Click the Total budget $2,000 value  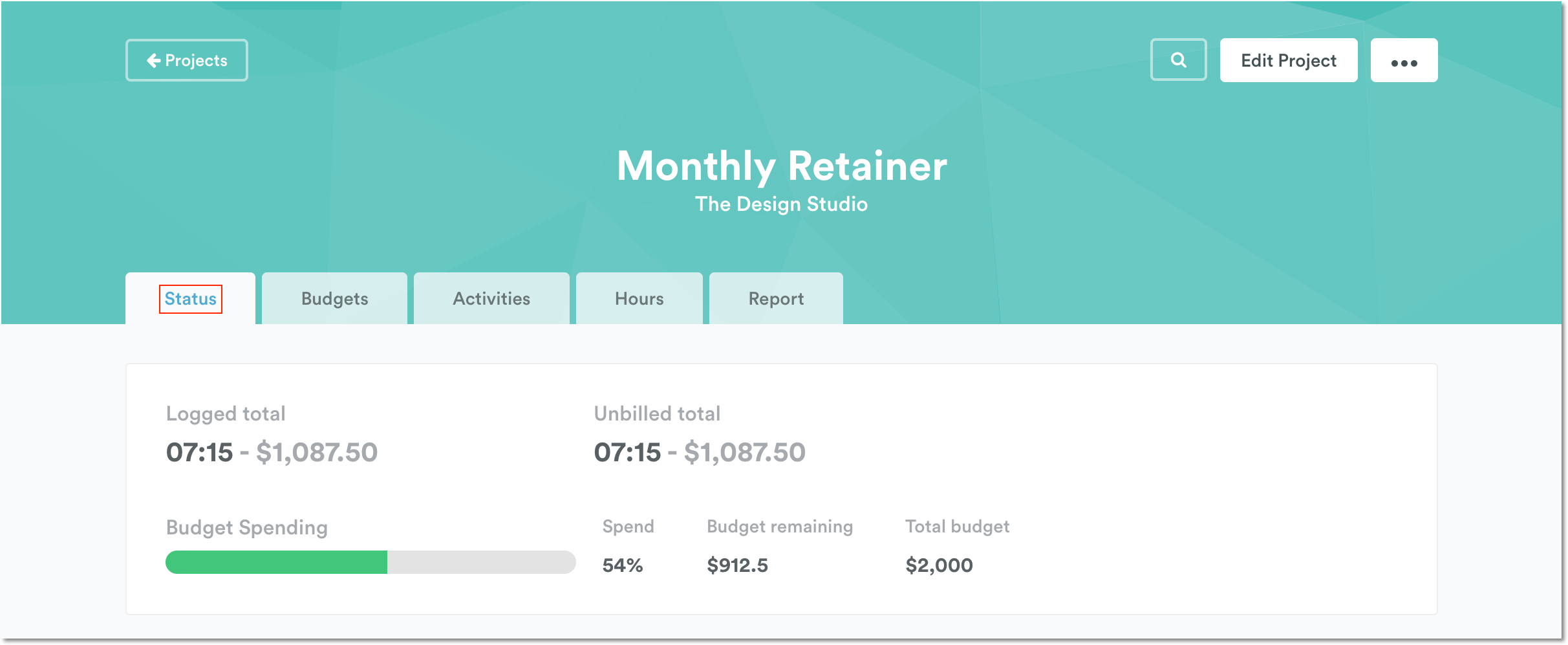pos(938,564)
